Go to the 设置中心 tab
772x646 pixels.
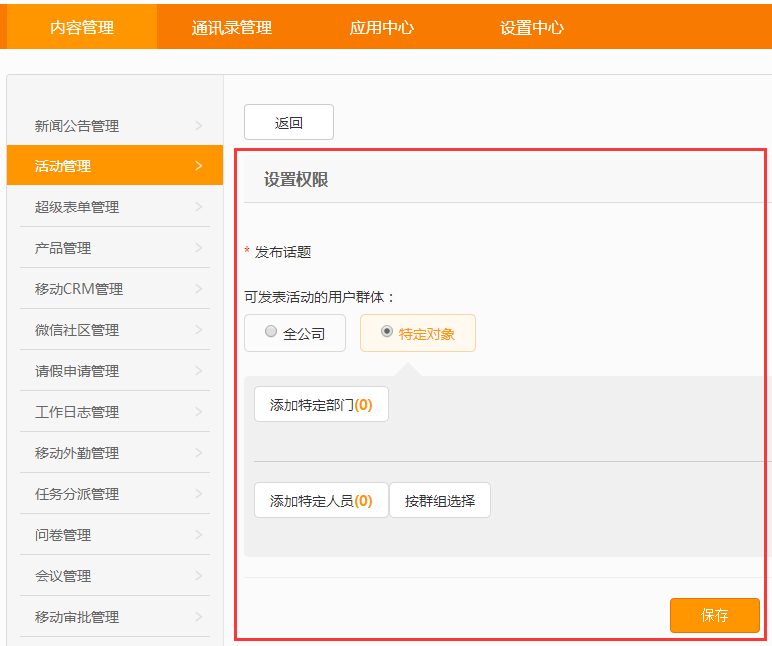click(x=532, y=28)
